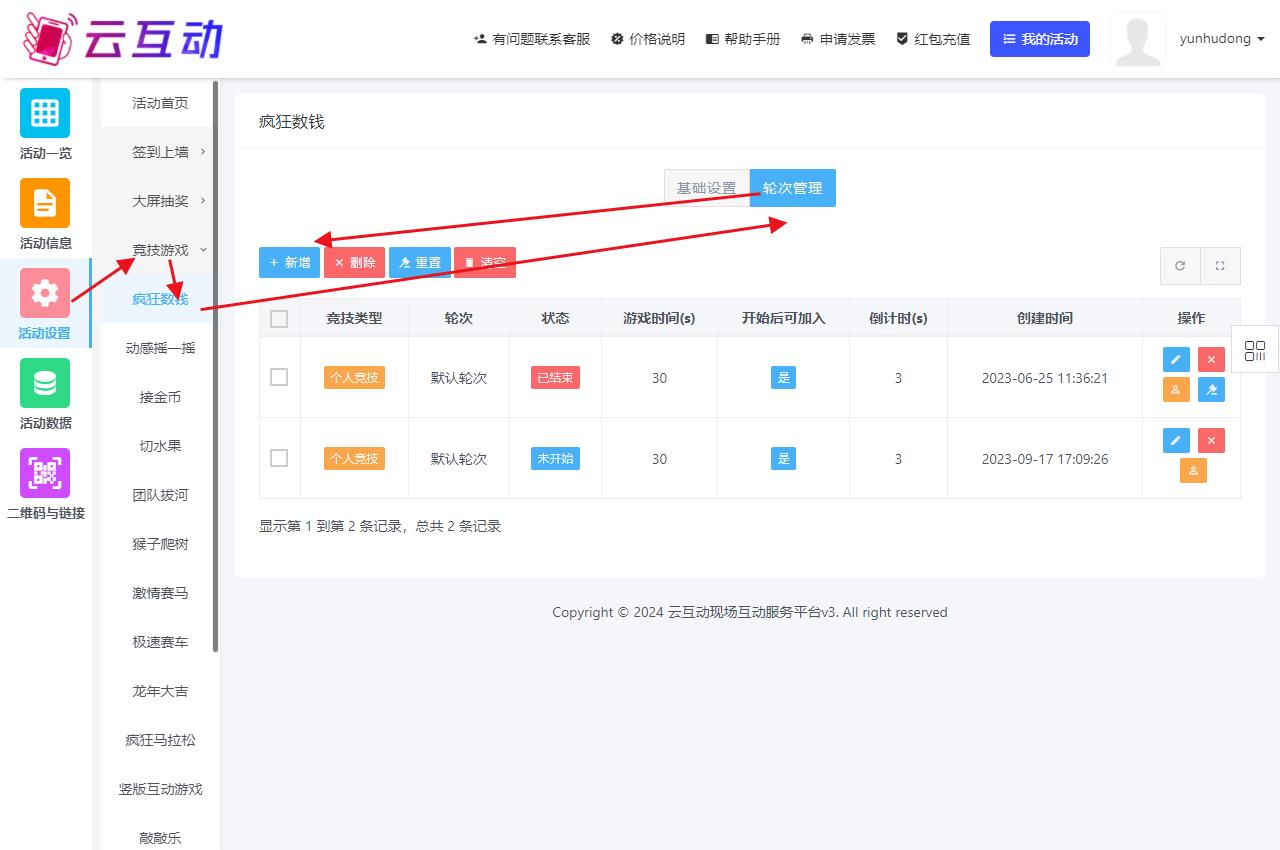1280x850 pixels.
Task: Edit the 2023-09-17 round with pencil icon
Action: 1177,440
